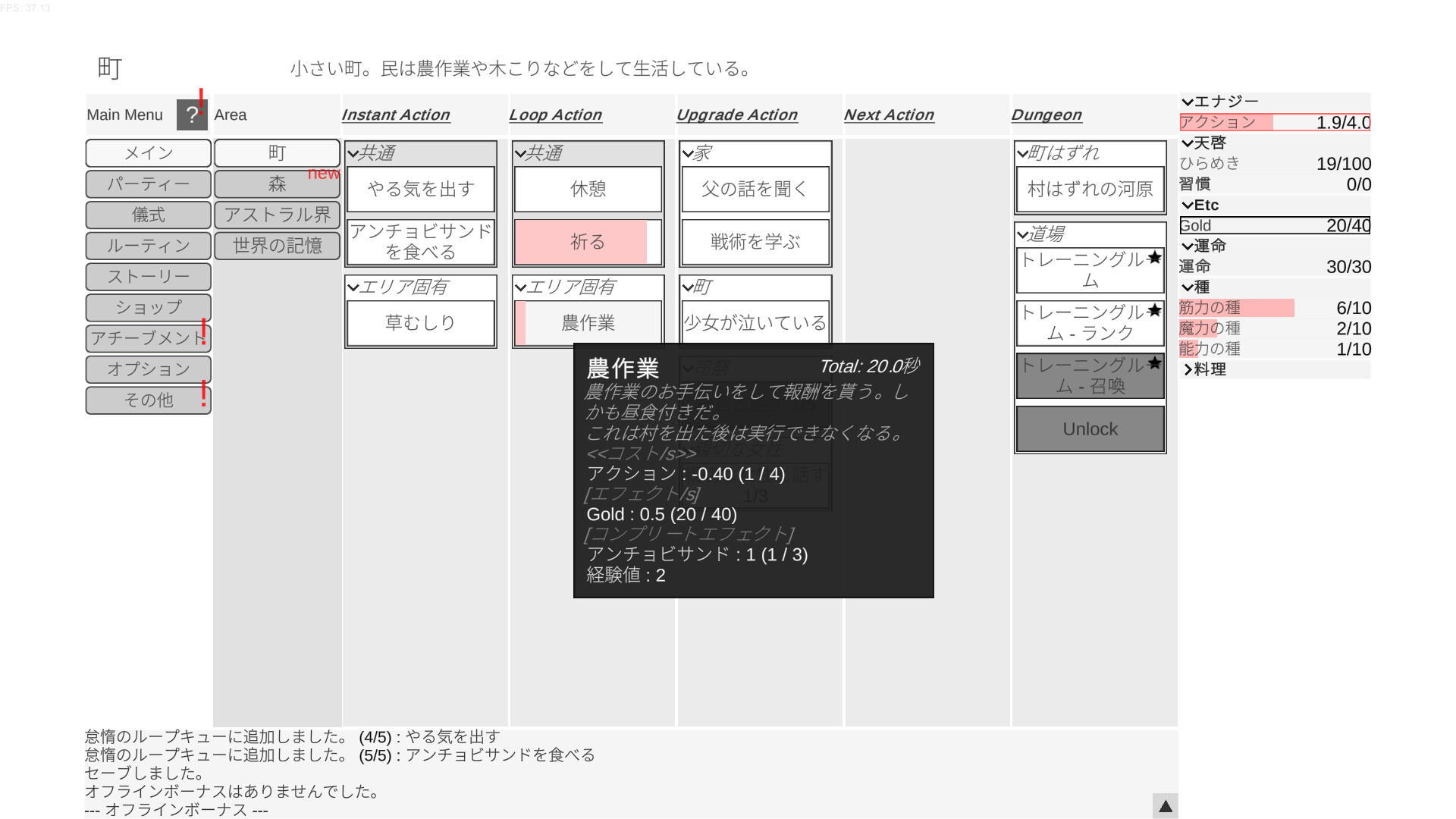The width and height of the screenshot is (1456, 819).
Task: Toggle the 休憩 loop action
Action: (588, 189)
